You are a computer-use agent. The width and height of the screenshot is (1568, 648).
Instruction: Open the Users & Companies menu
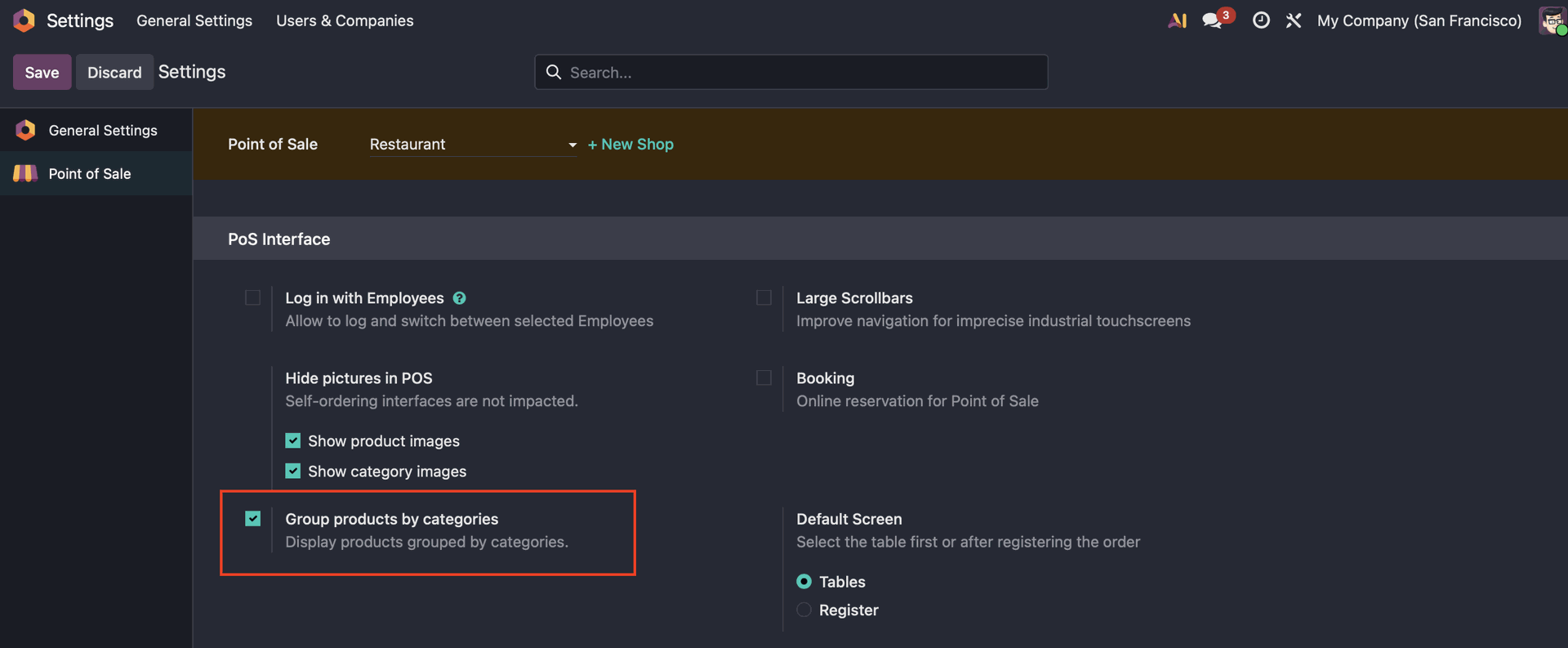coord(345,20)
